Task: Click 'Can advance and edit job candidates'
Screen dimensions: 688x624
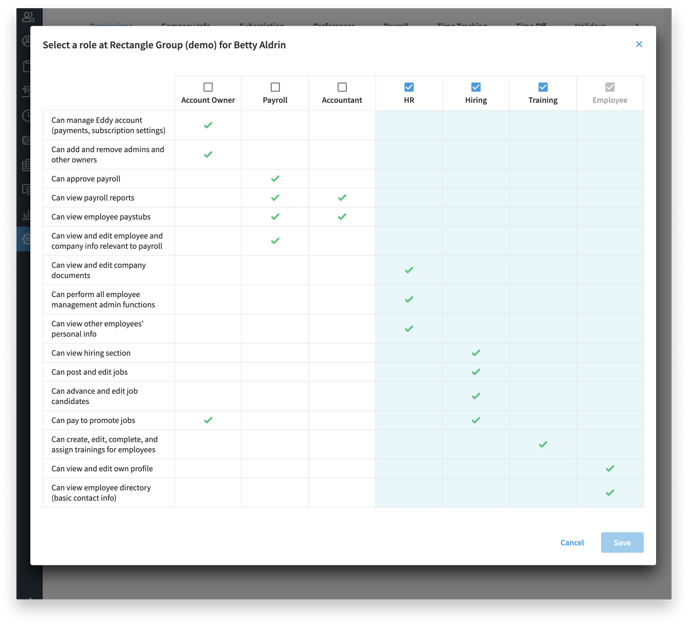Action: [x=94, y=396]
